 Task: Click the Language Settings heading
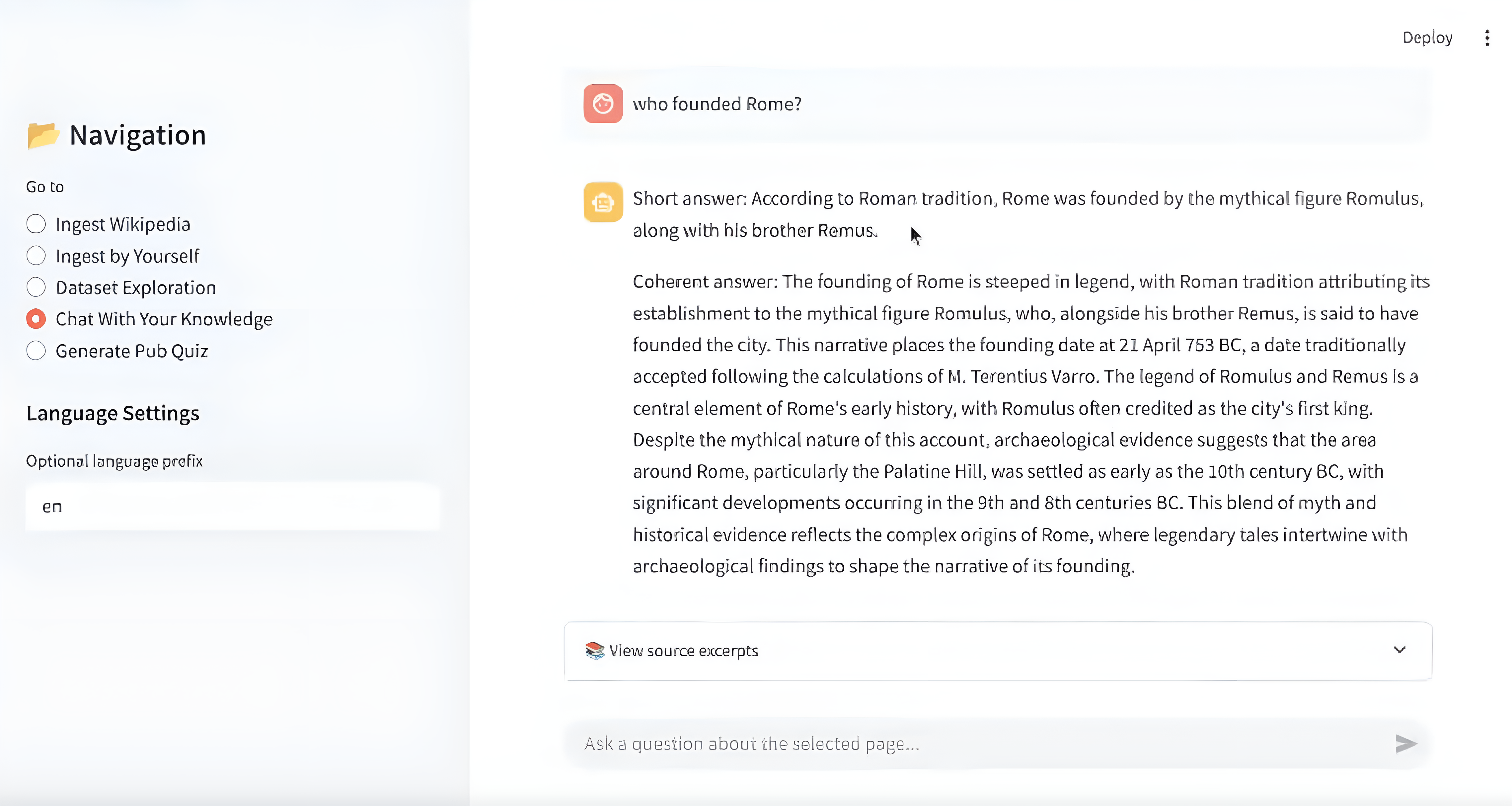click(113, 413)
